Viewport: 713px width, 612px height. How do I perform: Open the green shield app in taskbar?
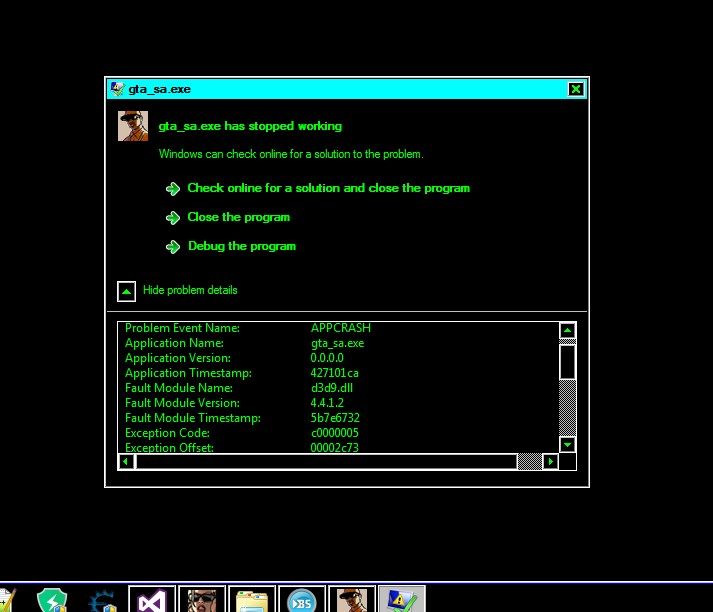pyautogui.click(x=52, y=600)
